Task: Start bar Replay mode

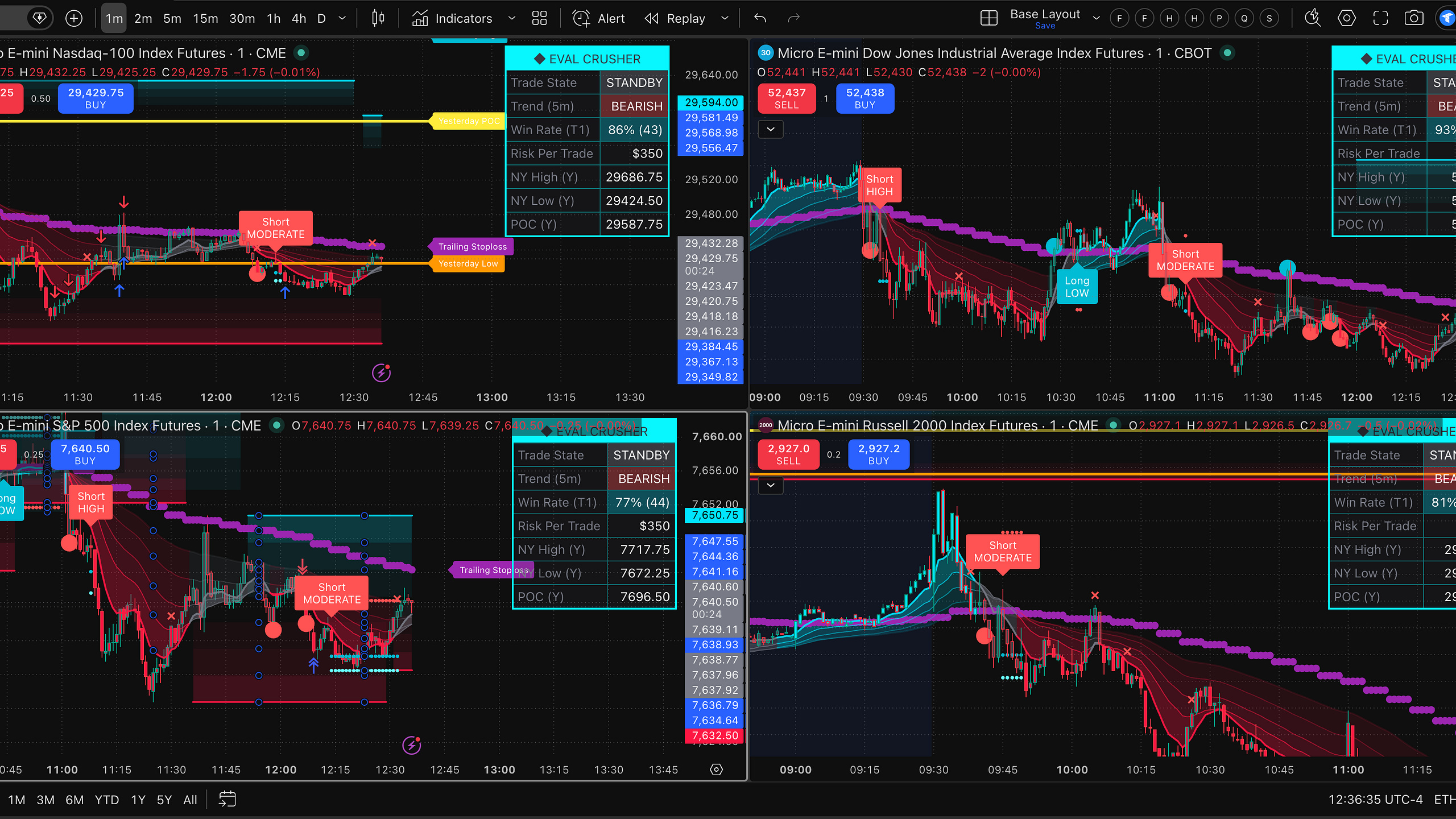Action: coord(675,18)
